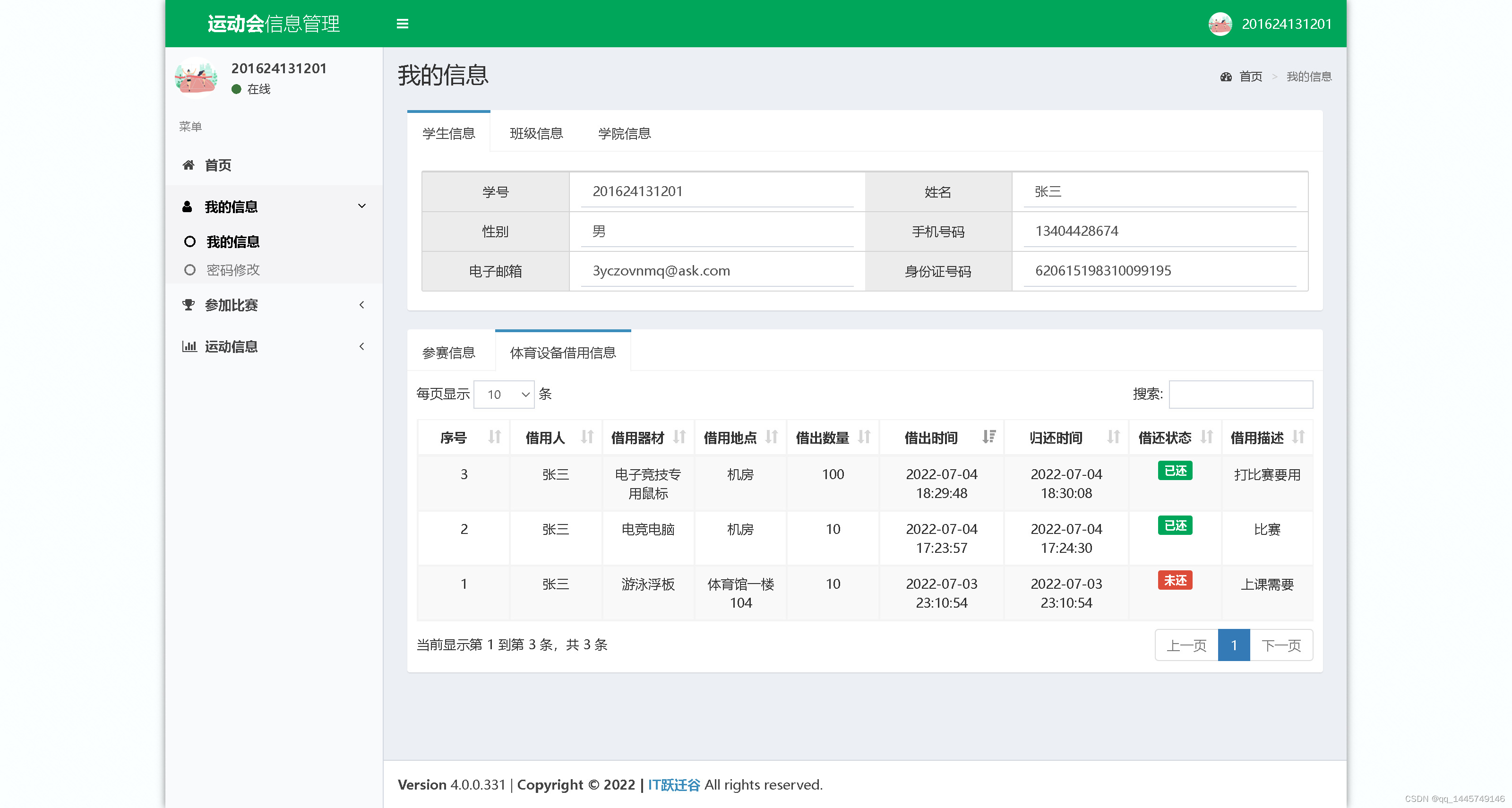Click the red 未还 status badge
Viewport: 1512px width, 808px height.
click(x=1175, y=580)
